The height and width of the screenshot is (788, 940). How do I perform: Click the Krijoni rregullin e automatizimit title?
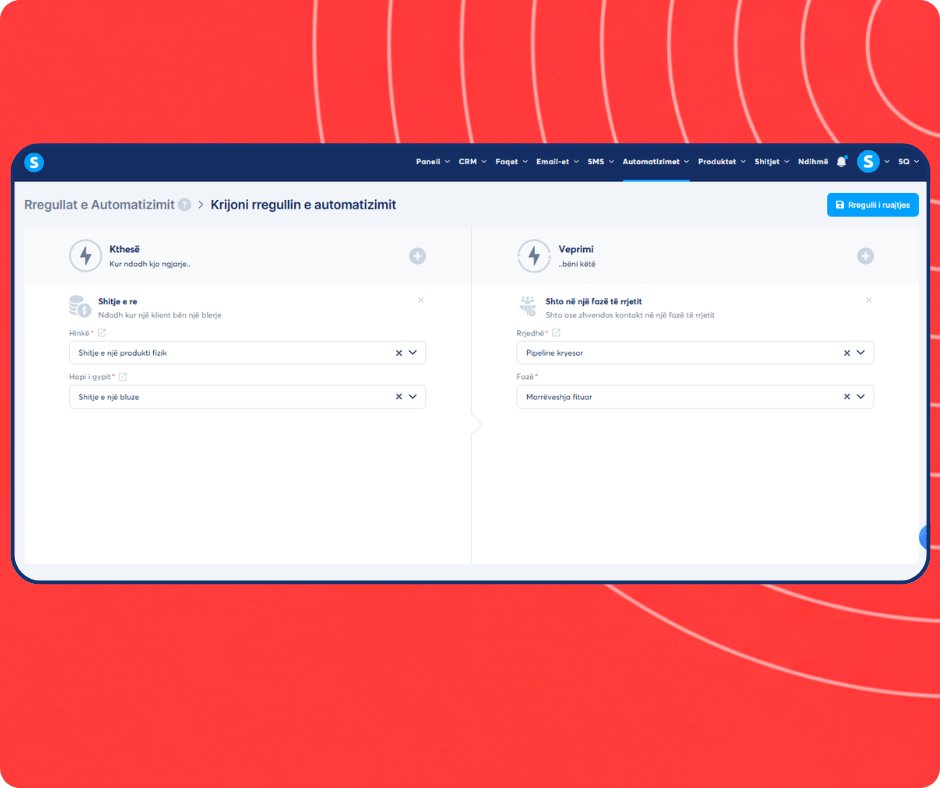[x=303, y=205]
